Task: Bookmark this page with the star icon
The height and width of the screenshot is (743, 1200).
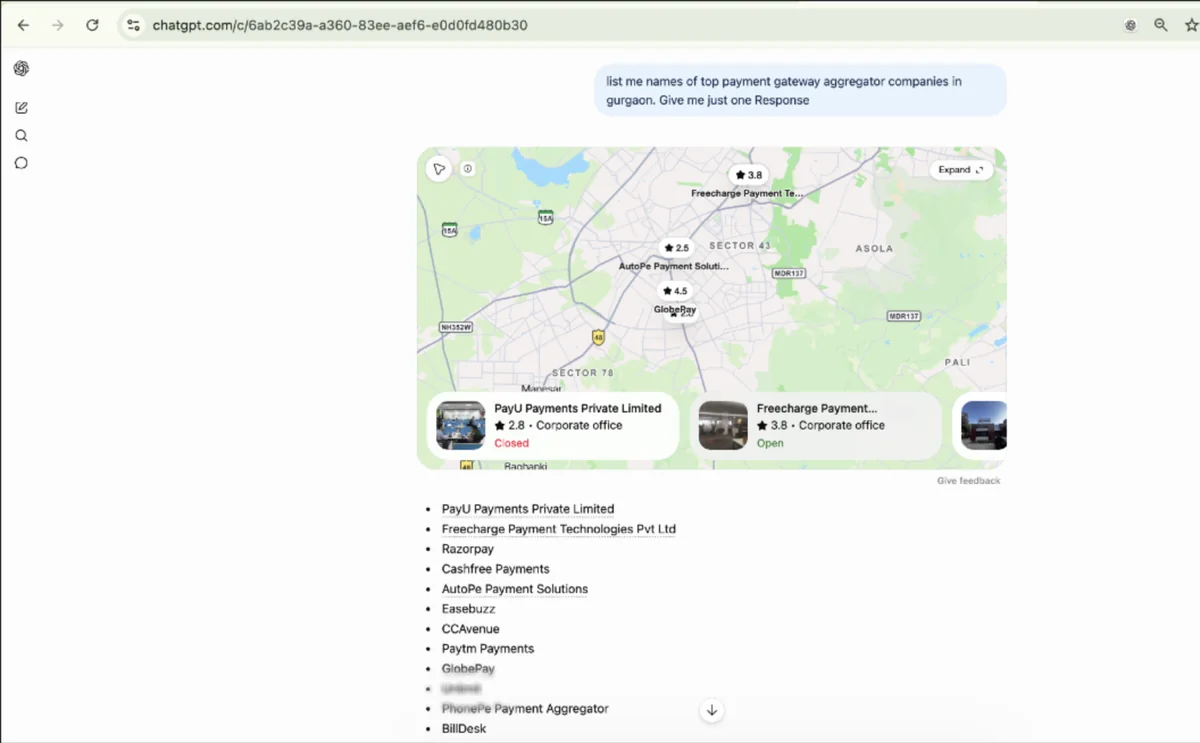Action: click(x=1191, y=25)
